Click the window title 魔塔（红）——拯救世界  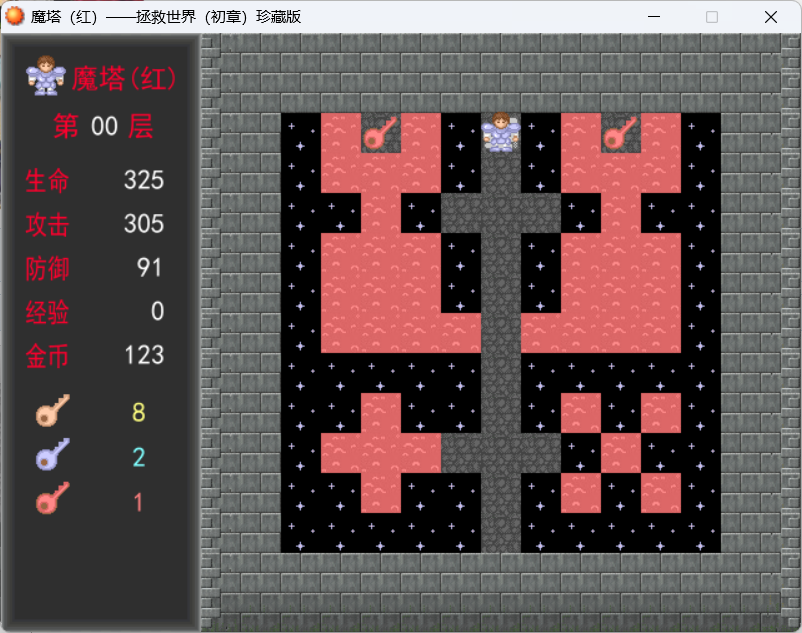pos(166,17)
